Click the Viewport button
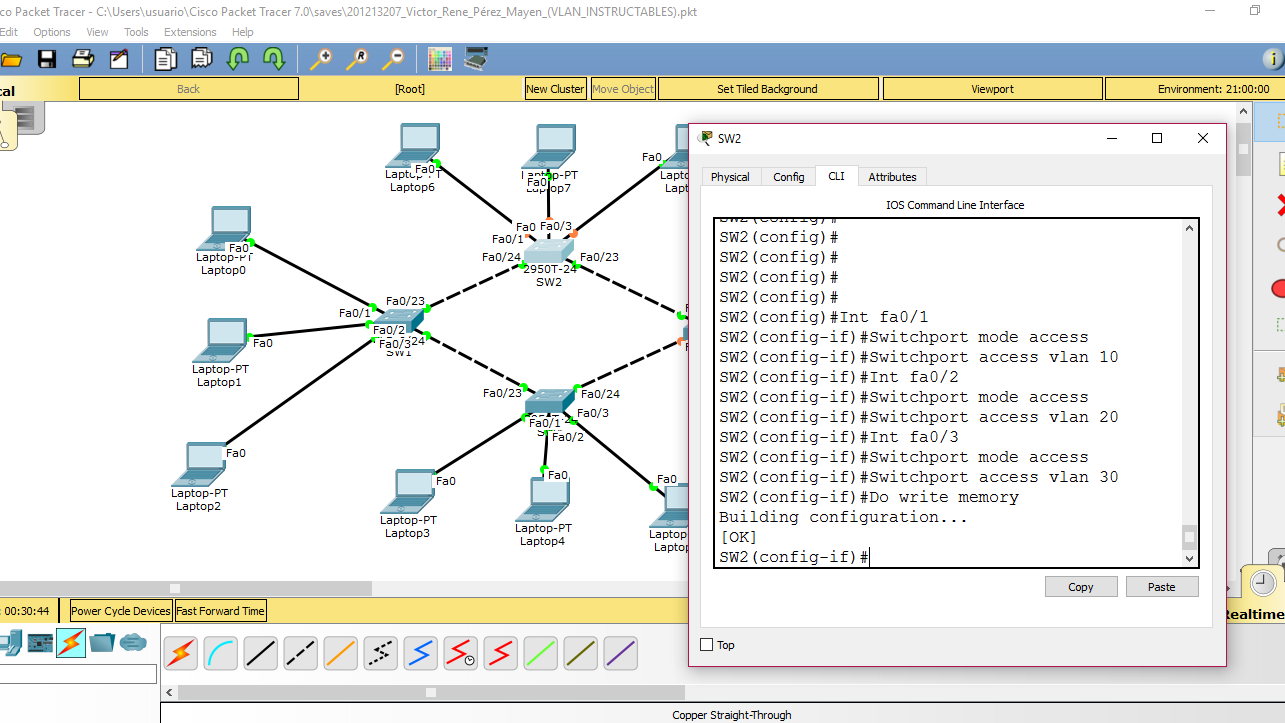 992,89
